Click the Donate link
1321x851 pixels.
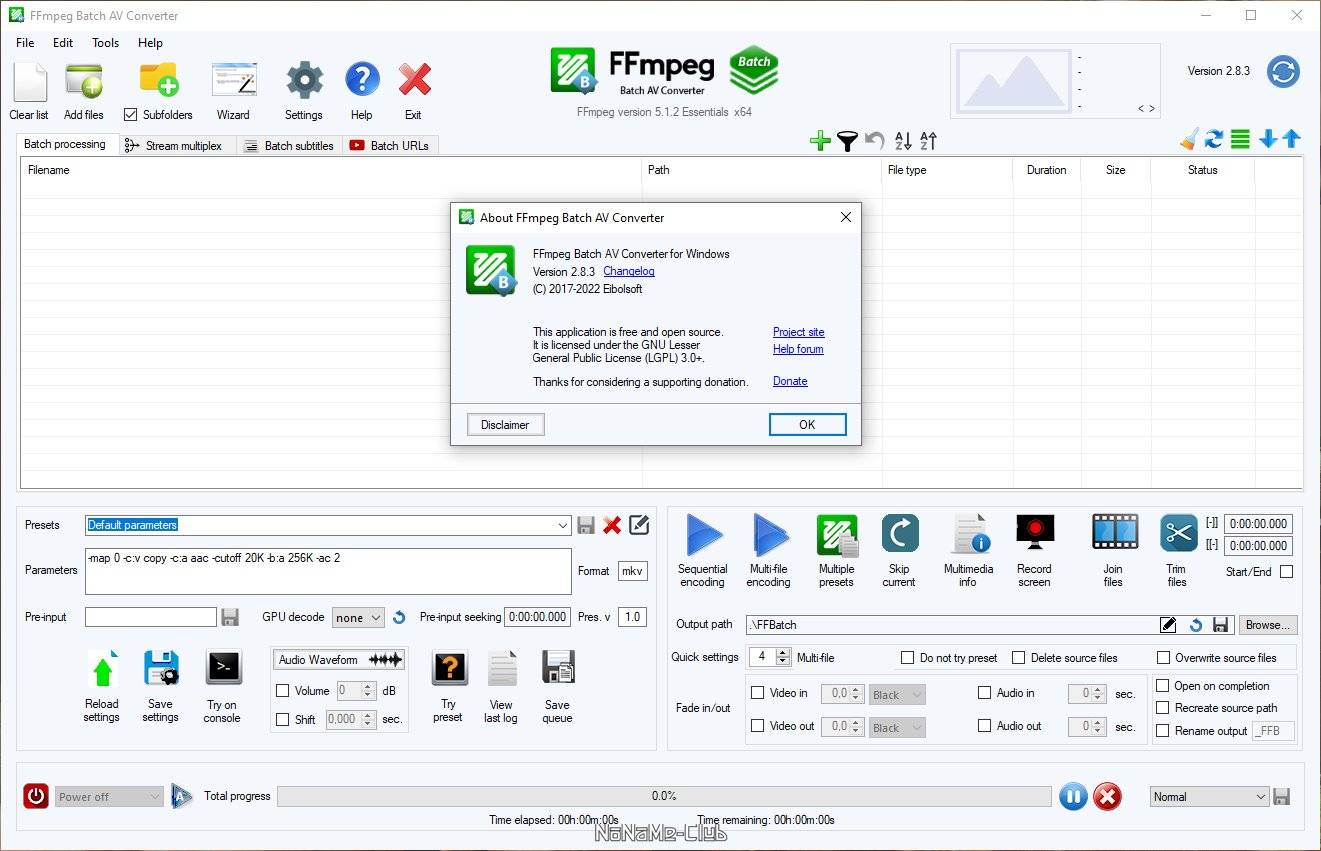(x=790, y=381)
